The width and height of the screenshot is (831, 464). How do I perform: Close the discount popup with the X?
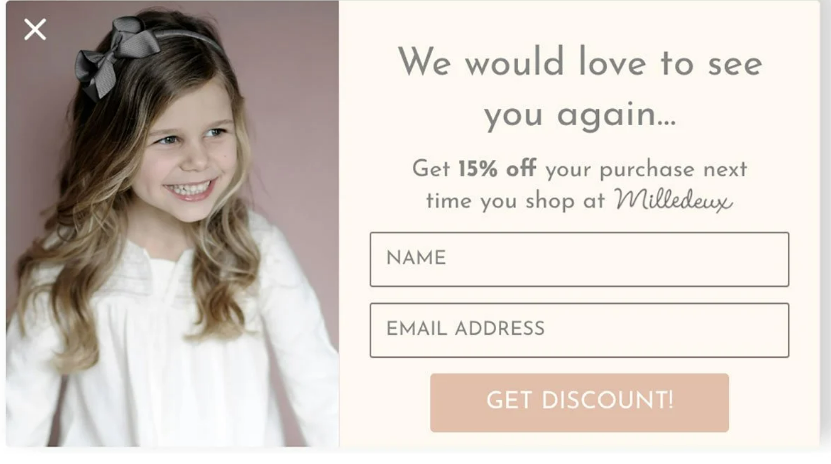[x=35, y=30]
